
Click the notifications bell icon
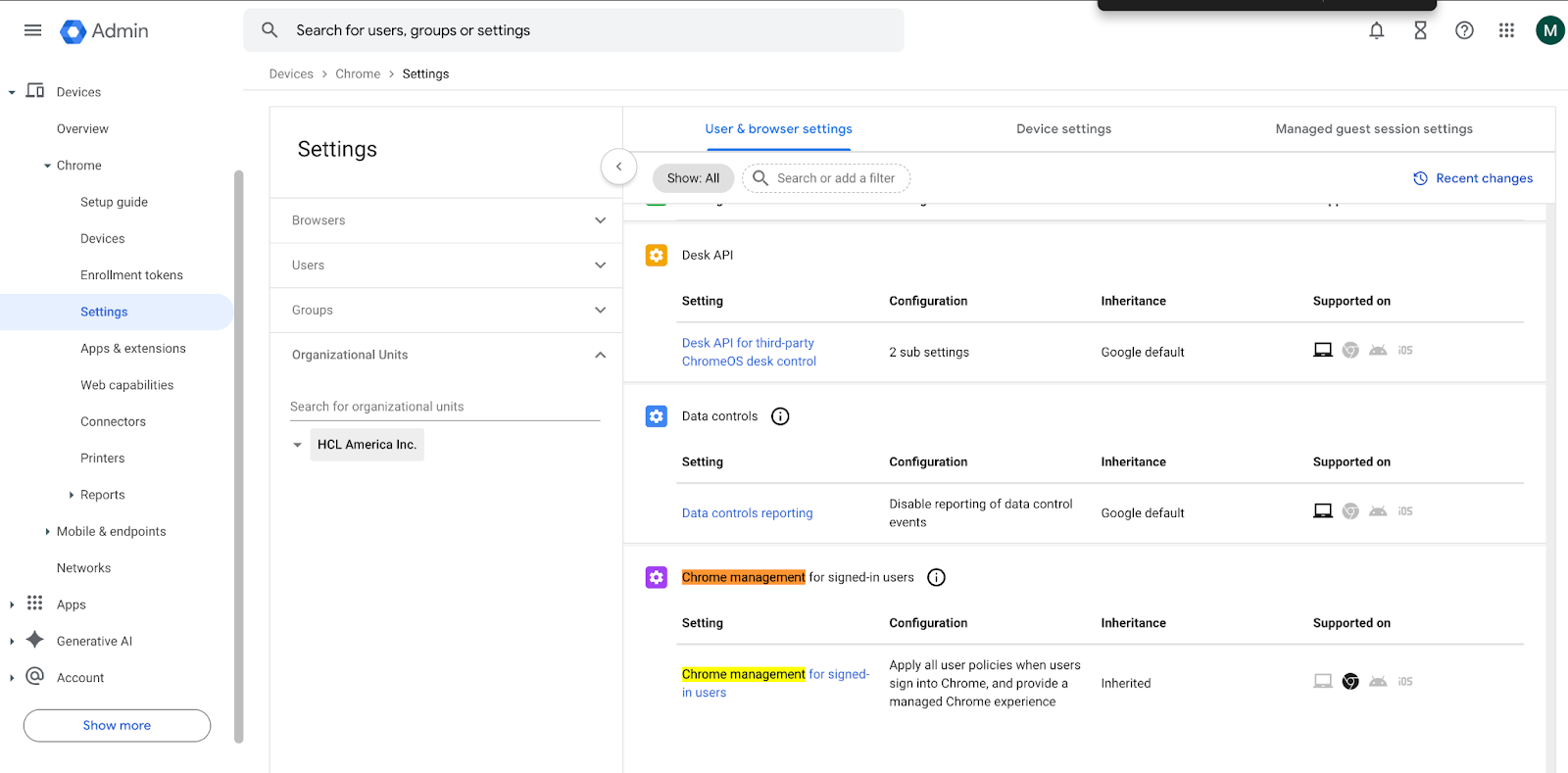click(x=1376, y=30)
